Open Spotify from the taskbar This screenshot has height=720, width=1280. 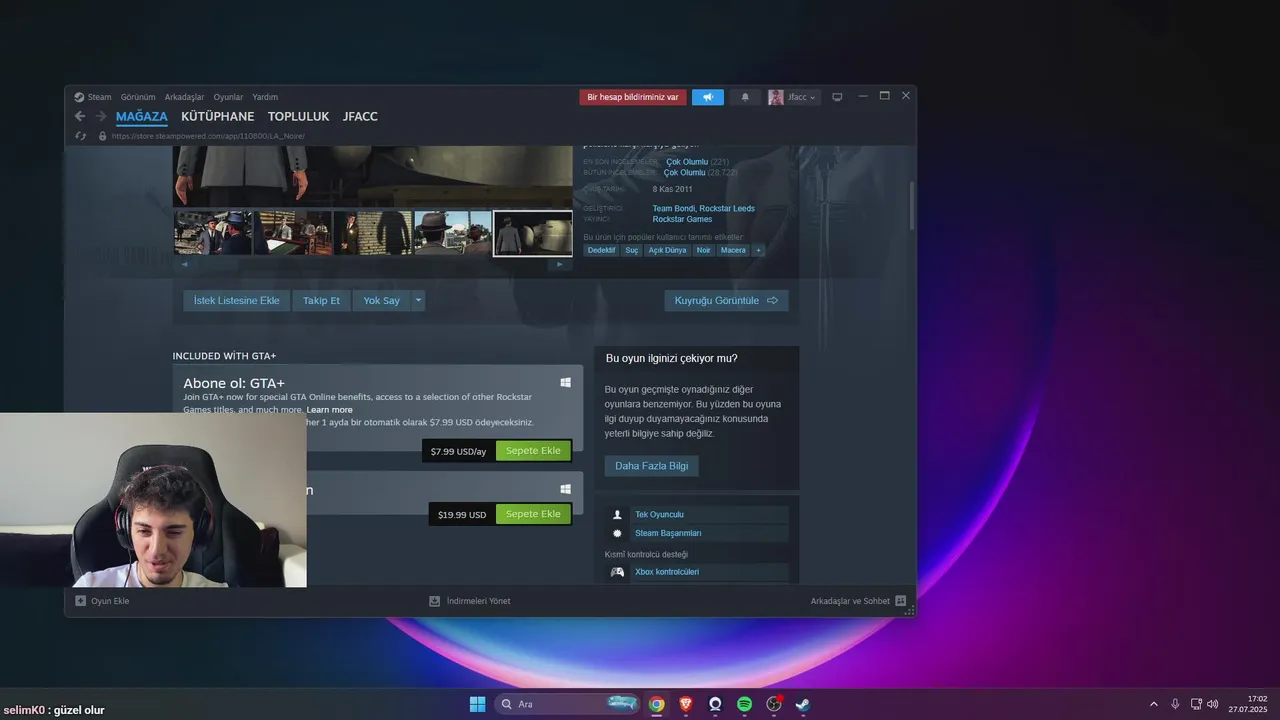[x=745, y=704]
